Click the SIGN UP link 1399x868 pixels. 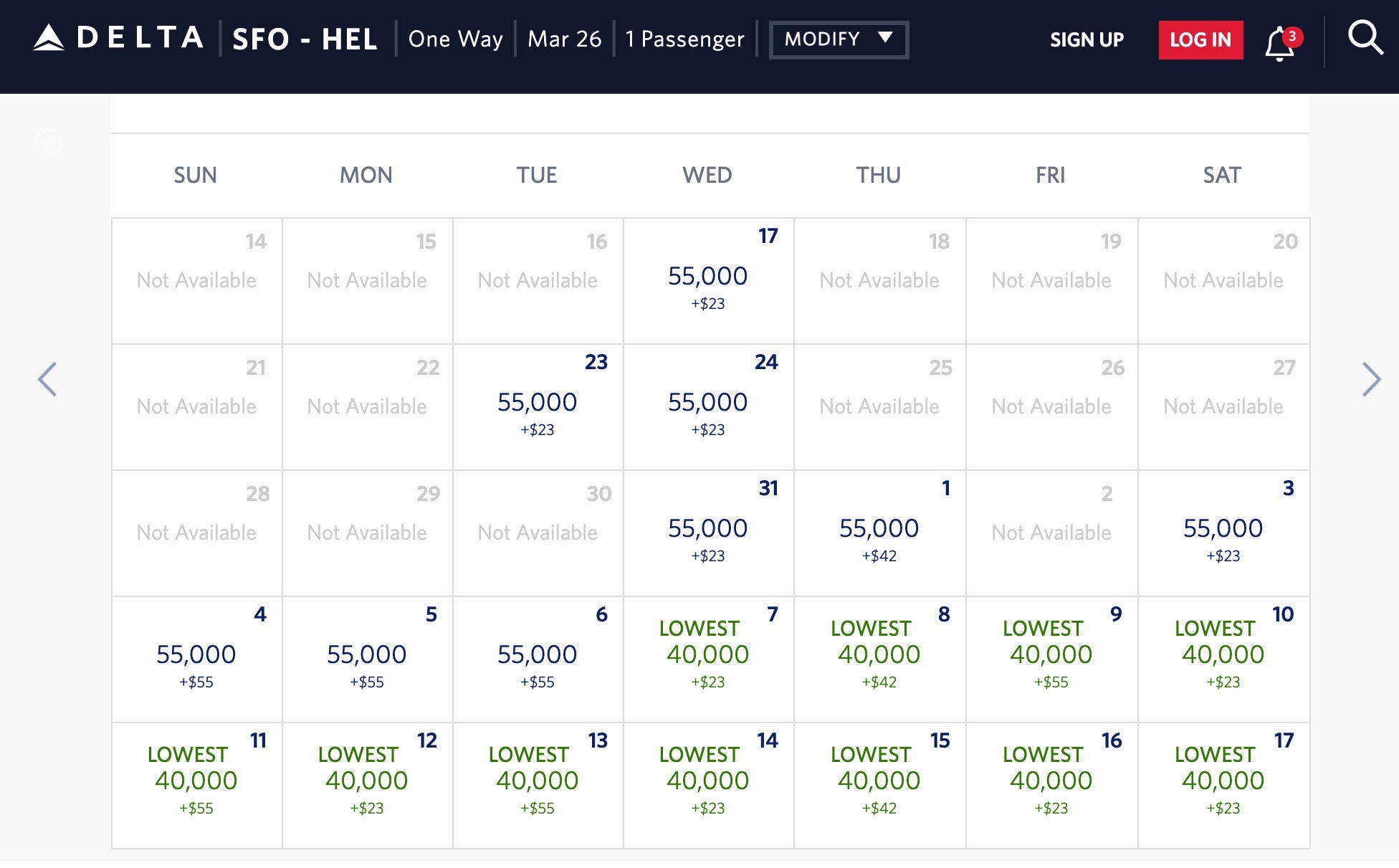pos(1085,40)
